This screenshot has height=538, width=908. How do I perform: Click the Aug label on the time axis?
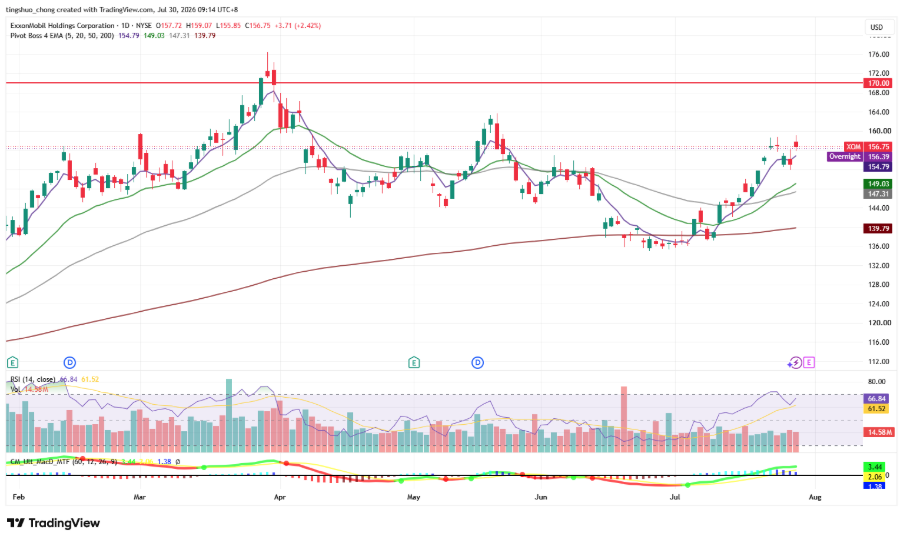tap(815, 497)
